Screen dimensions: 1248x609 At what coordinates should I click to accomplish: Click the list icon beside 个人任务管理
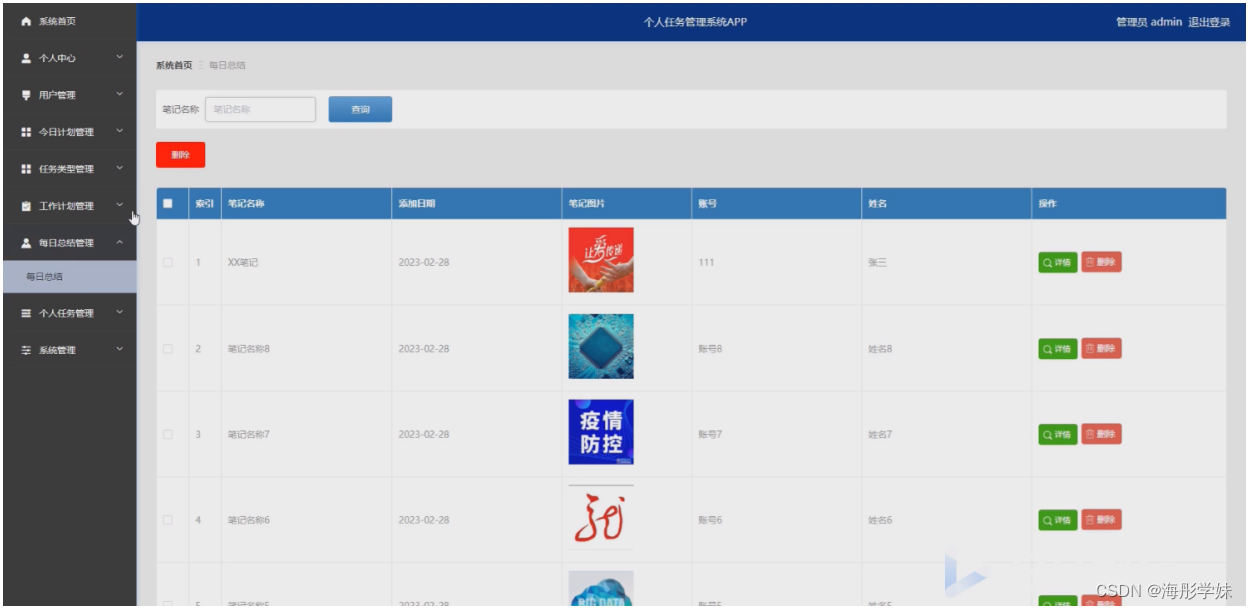[x=27, y=313]
